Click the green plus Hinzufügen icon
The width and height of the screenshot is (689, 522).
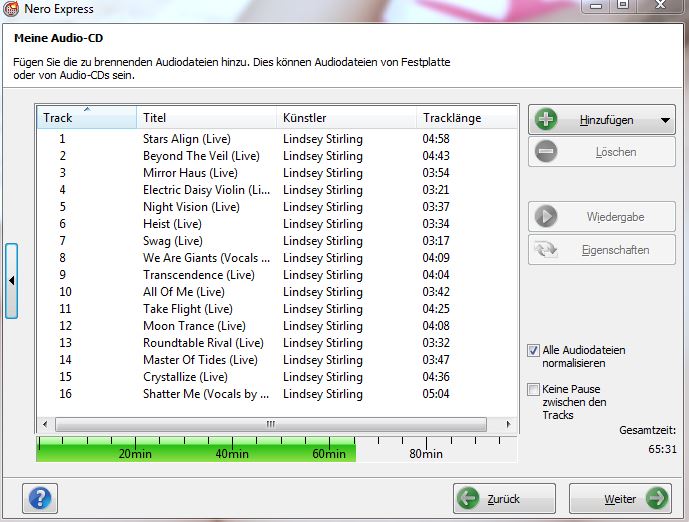(x=546, y=119)
